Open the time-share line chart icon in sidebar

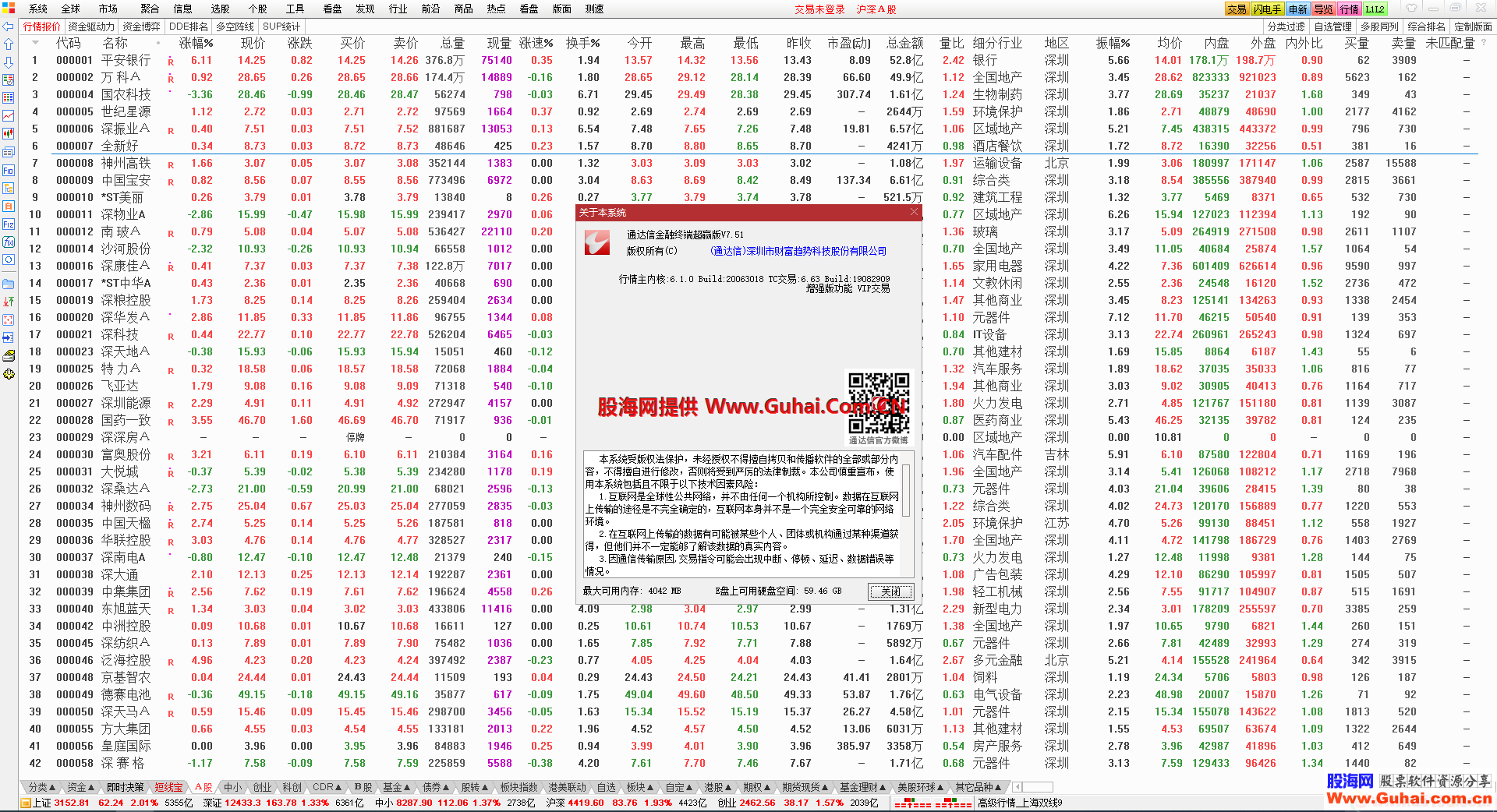[x=9, y=116]
